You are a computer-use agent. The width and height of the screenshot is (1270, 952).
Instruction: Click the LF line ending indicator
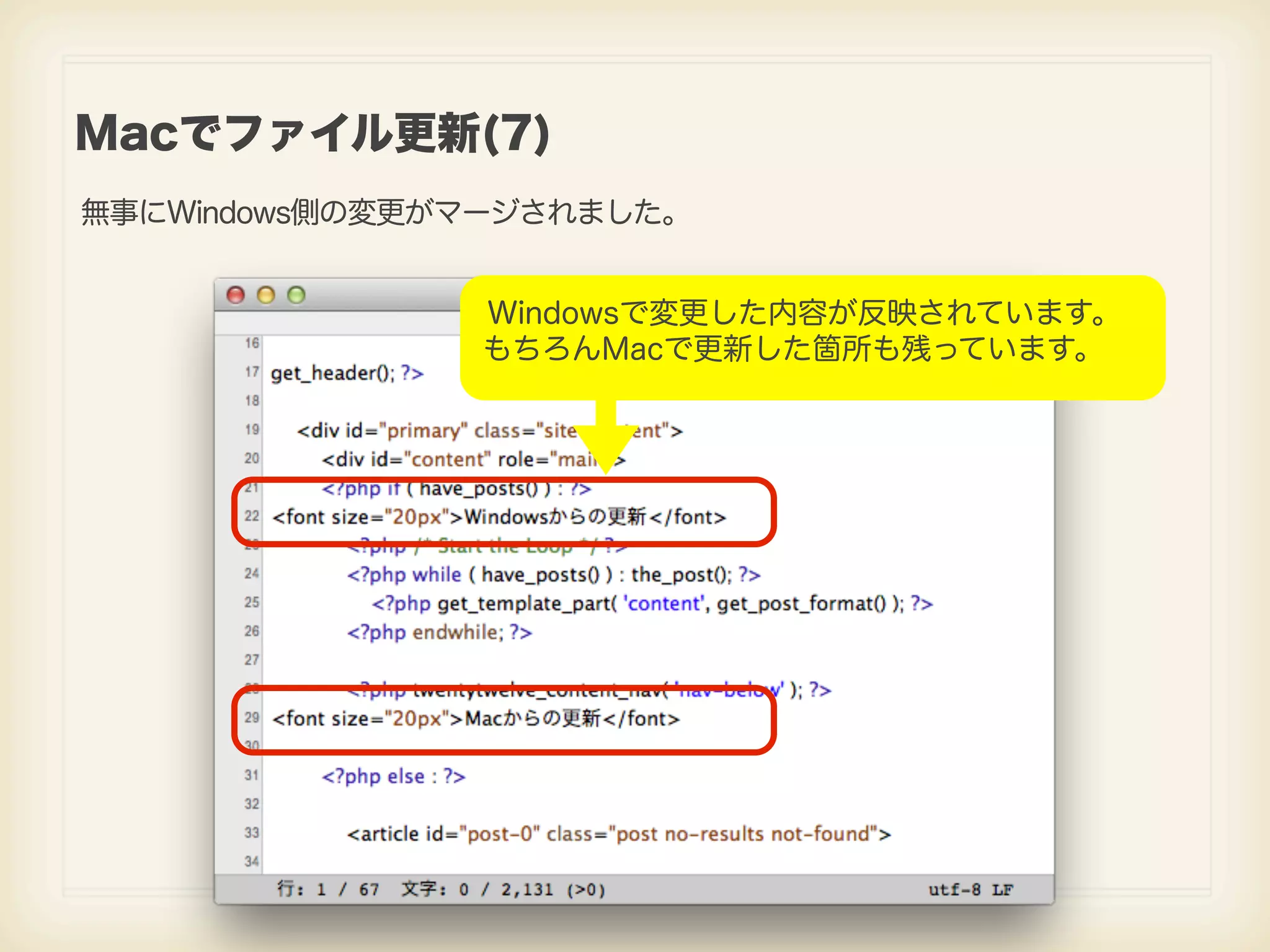point(1002,890)
